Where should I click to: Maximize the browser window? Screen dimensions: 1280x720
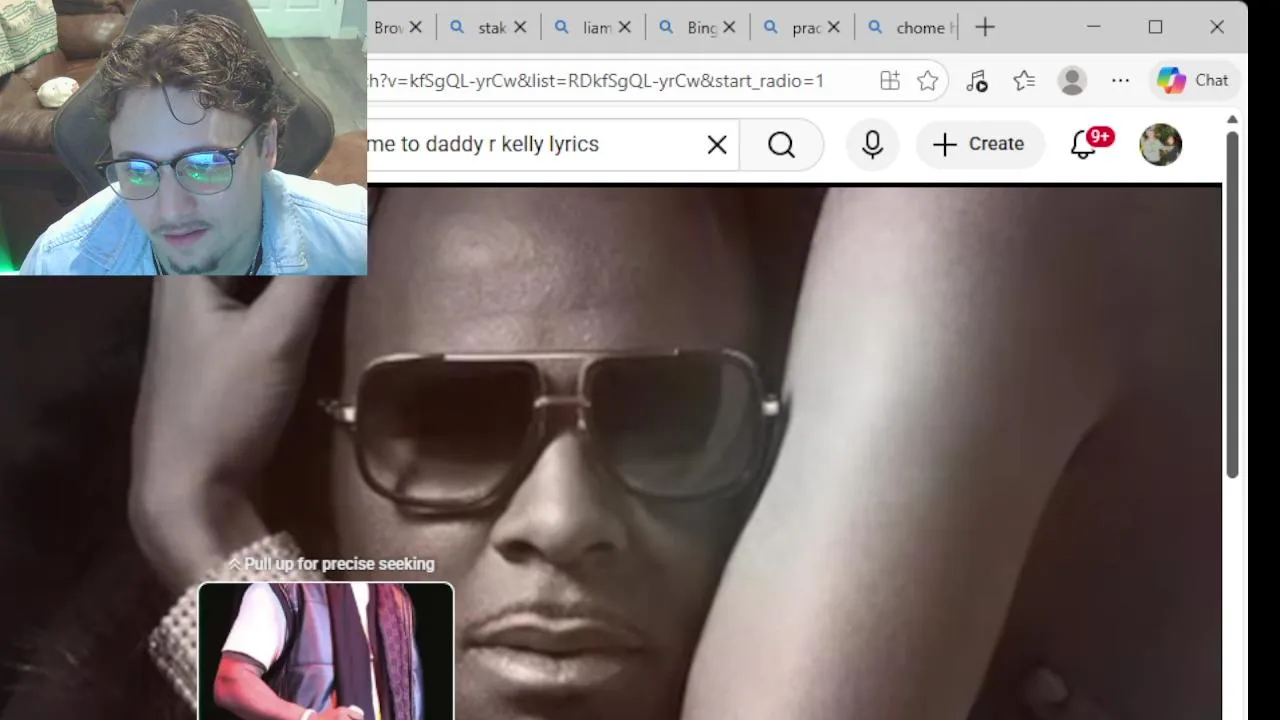coord(1155,27)
